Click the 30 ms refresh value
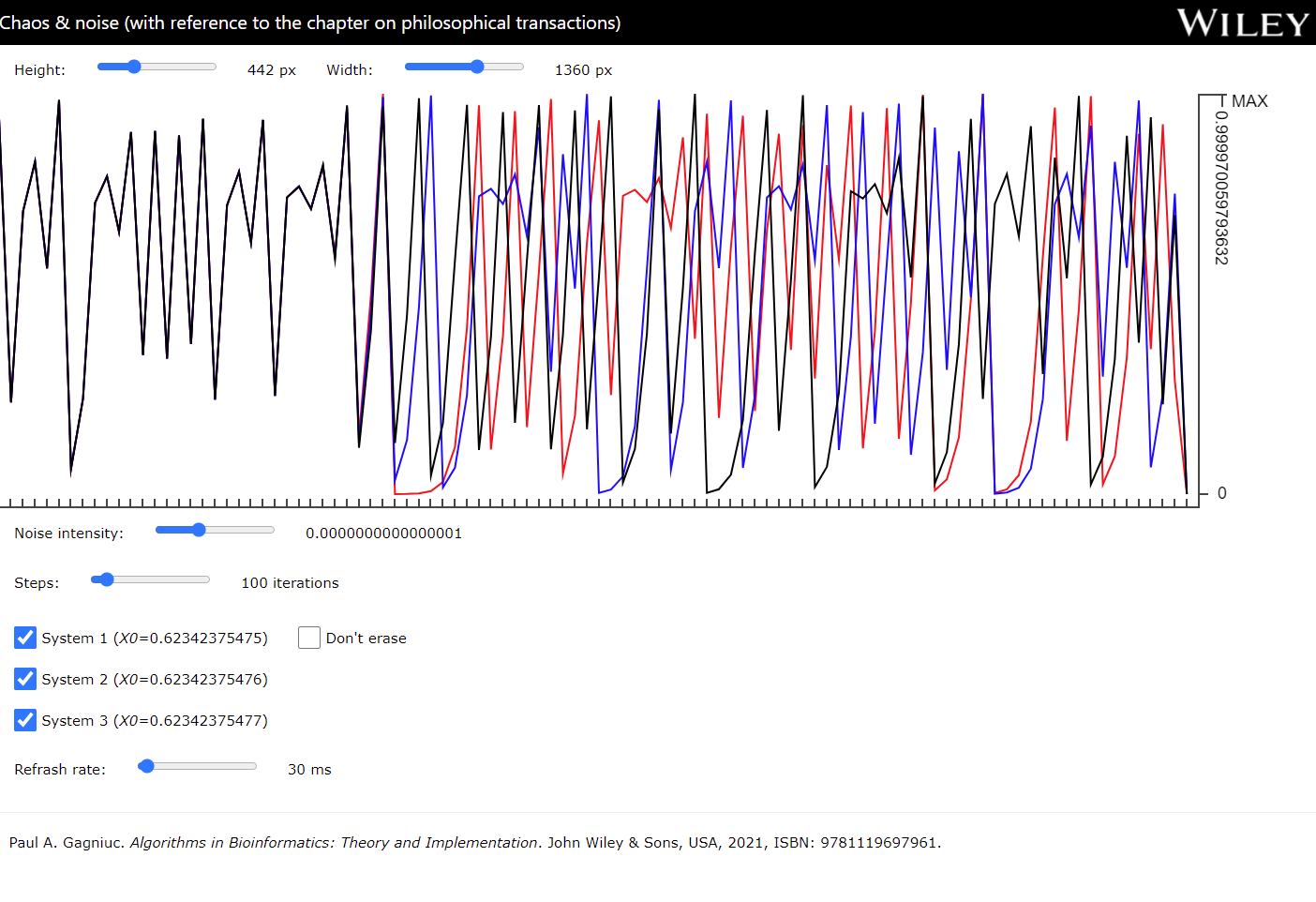Viewport: 1316px width, 902px height. 309,770
